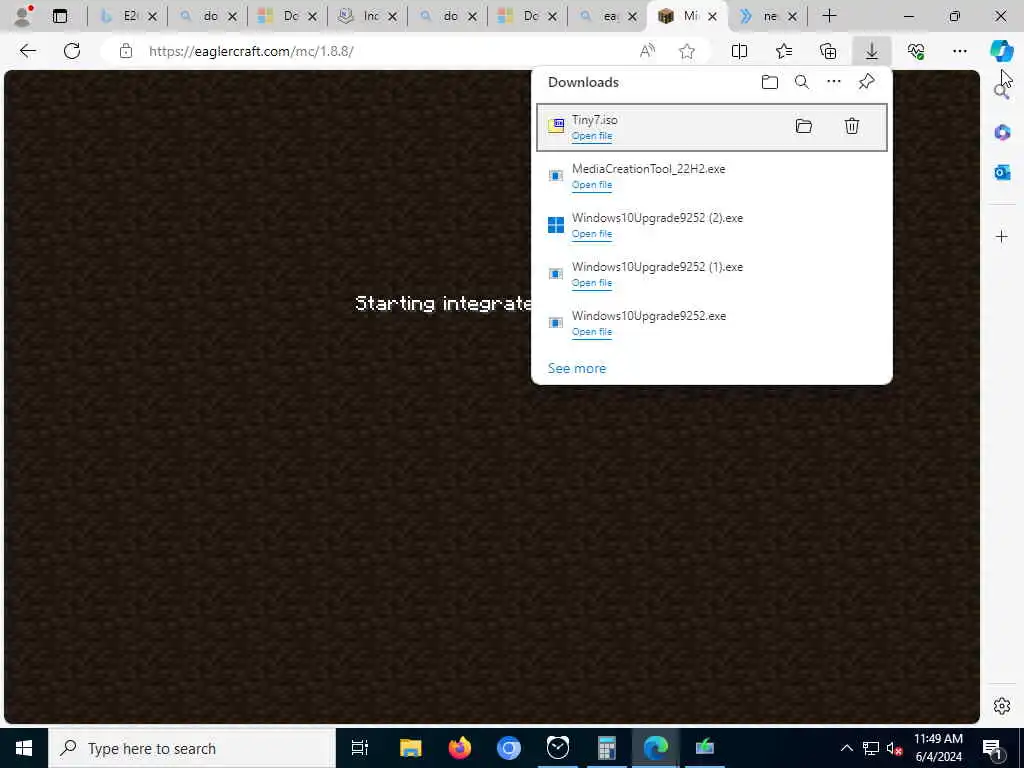The image size is (1024, 768).
Task: Open split screen view
Action: point(739,51)
